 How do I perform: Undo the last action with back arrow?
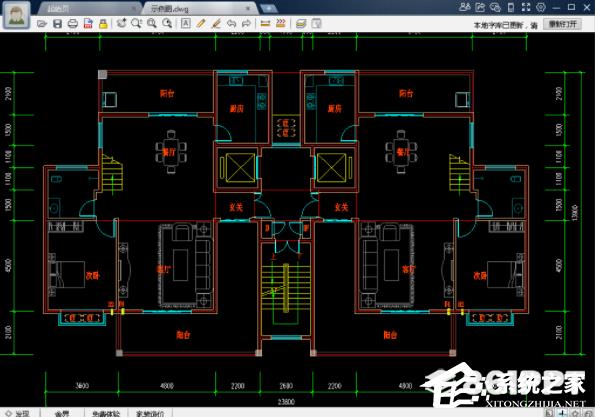click(231, 24)
